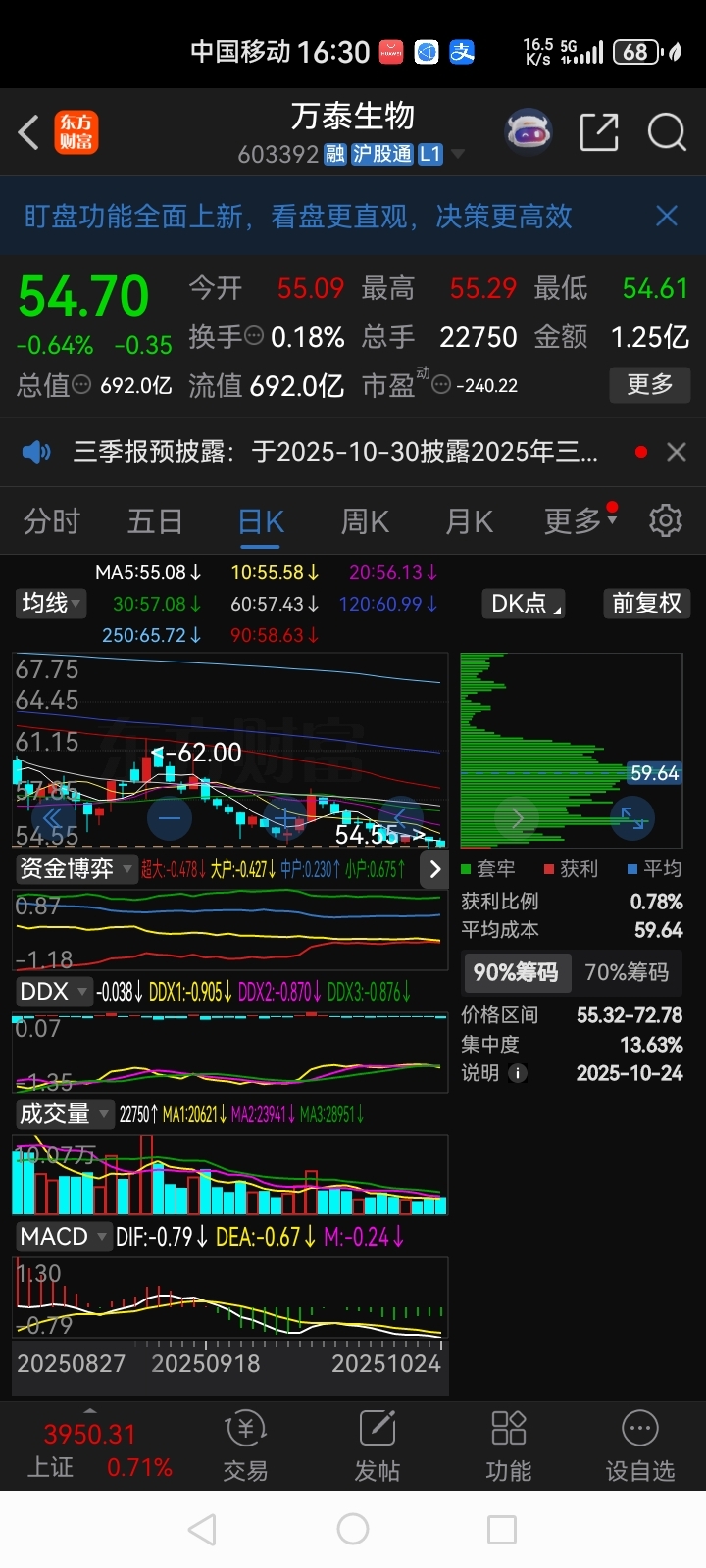Tap the zoom-in plus button
The width and height of the screenshot is (706, 1568).
pyautogui.click(x=286, y=818)
